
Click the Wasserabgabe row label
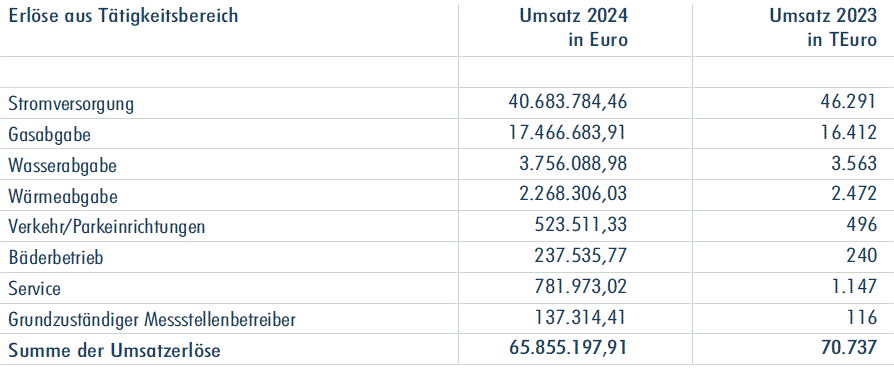[63, 166]
